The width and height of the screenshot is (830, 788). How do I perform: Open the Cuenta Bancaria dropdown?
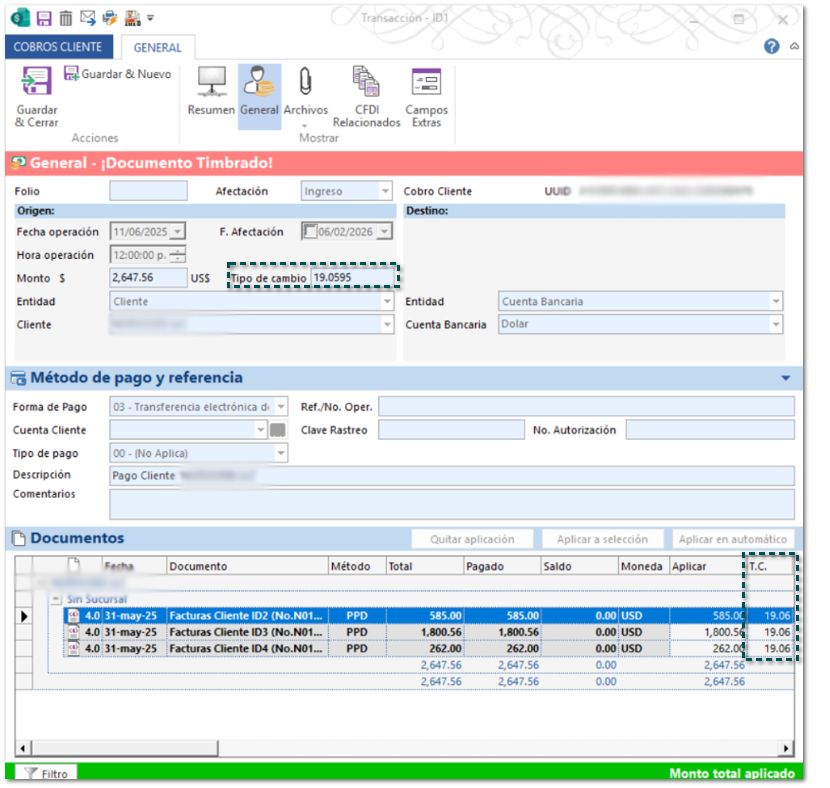775,324
